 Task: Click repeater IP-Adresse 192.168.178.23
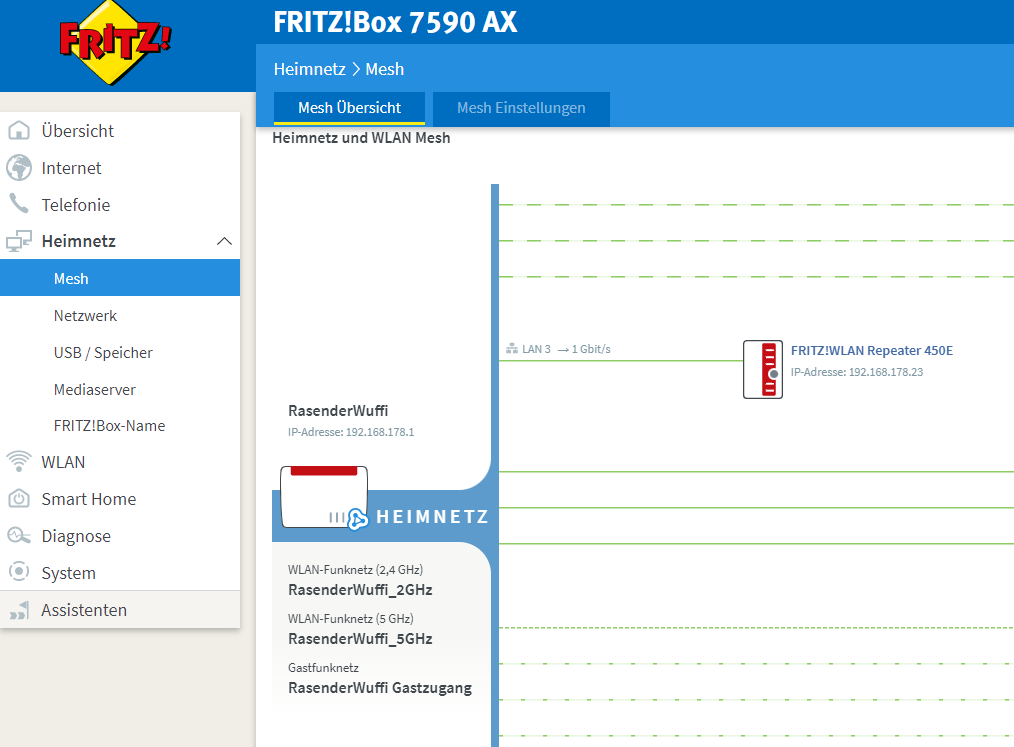tap(857, 372)
